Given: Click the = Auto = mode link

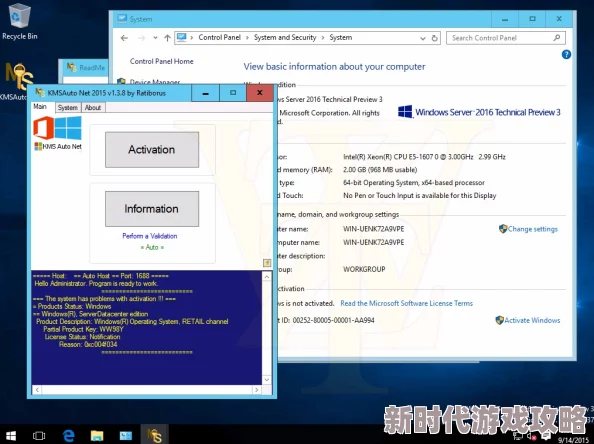Looking at the screenshot, I should click(152, 247).
